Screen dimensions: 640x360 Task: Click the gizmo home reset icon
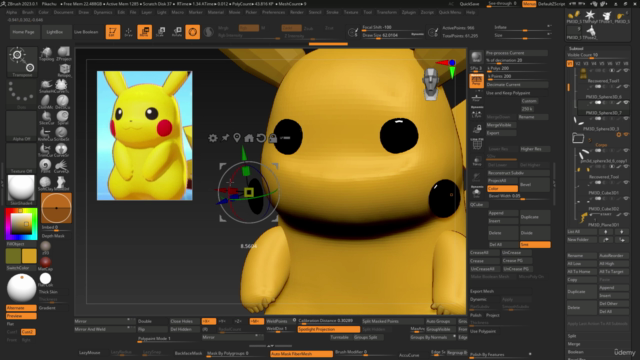point(249,138)
